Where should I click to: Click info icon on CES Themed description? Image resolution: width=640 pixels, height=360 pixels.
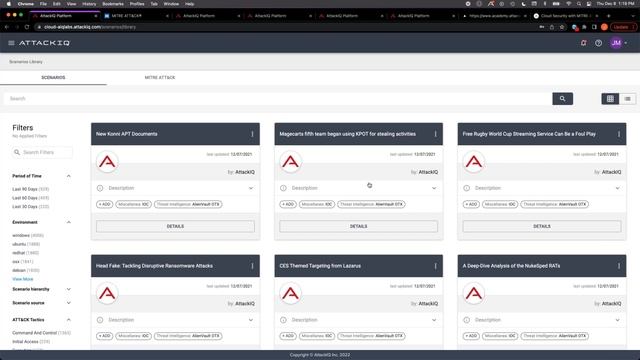pos(283,320)
